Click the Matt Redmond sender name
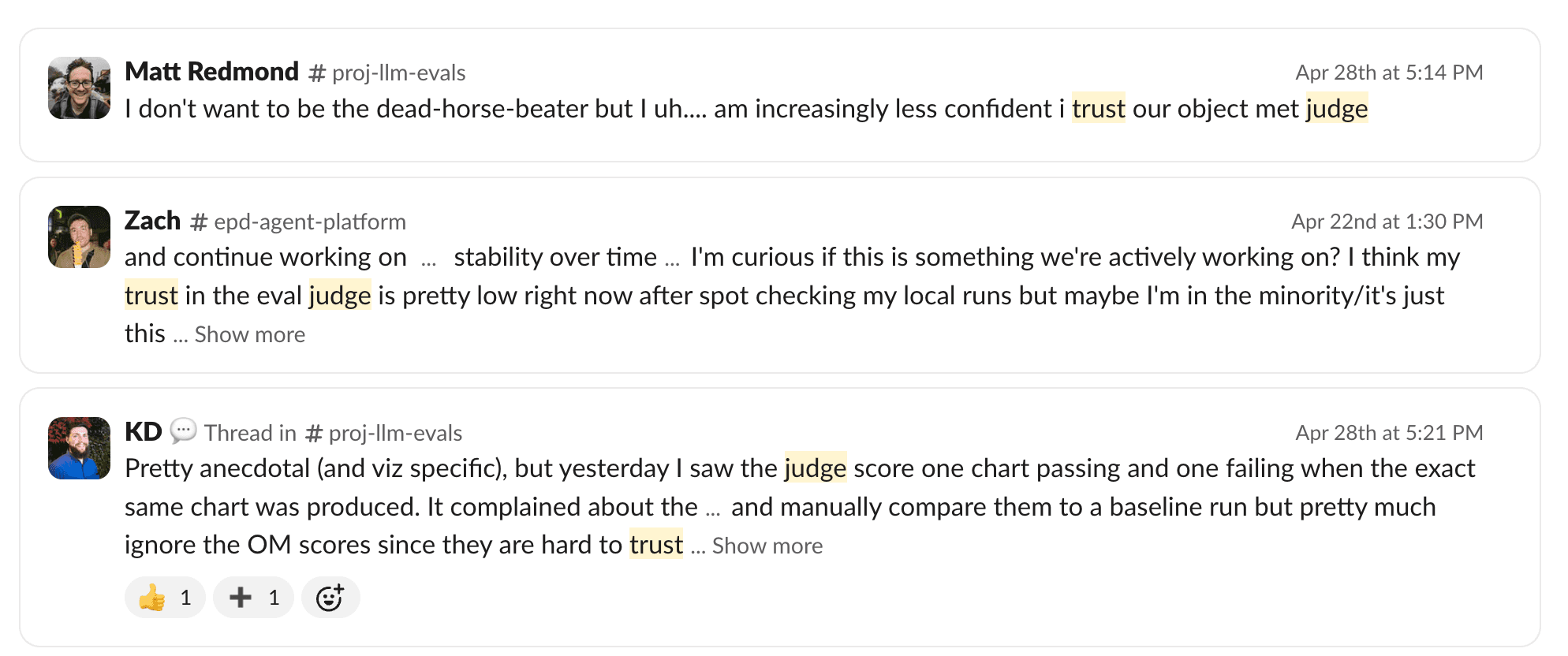The width and height of the screenshot is (1568, 656). (211, 72)
